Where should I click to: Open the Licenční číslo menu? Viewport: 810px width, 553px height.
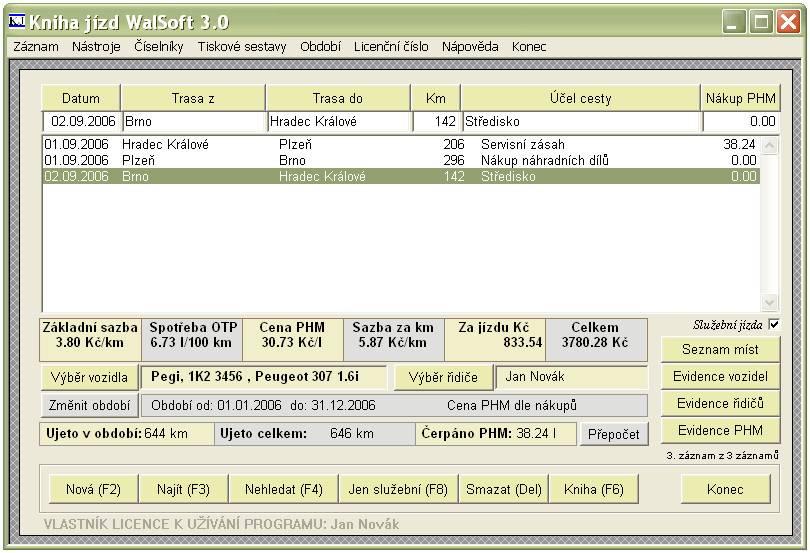391,47
